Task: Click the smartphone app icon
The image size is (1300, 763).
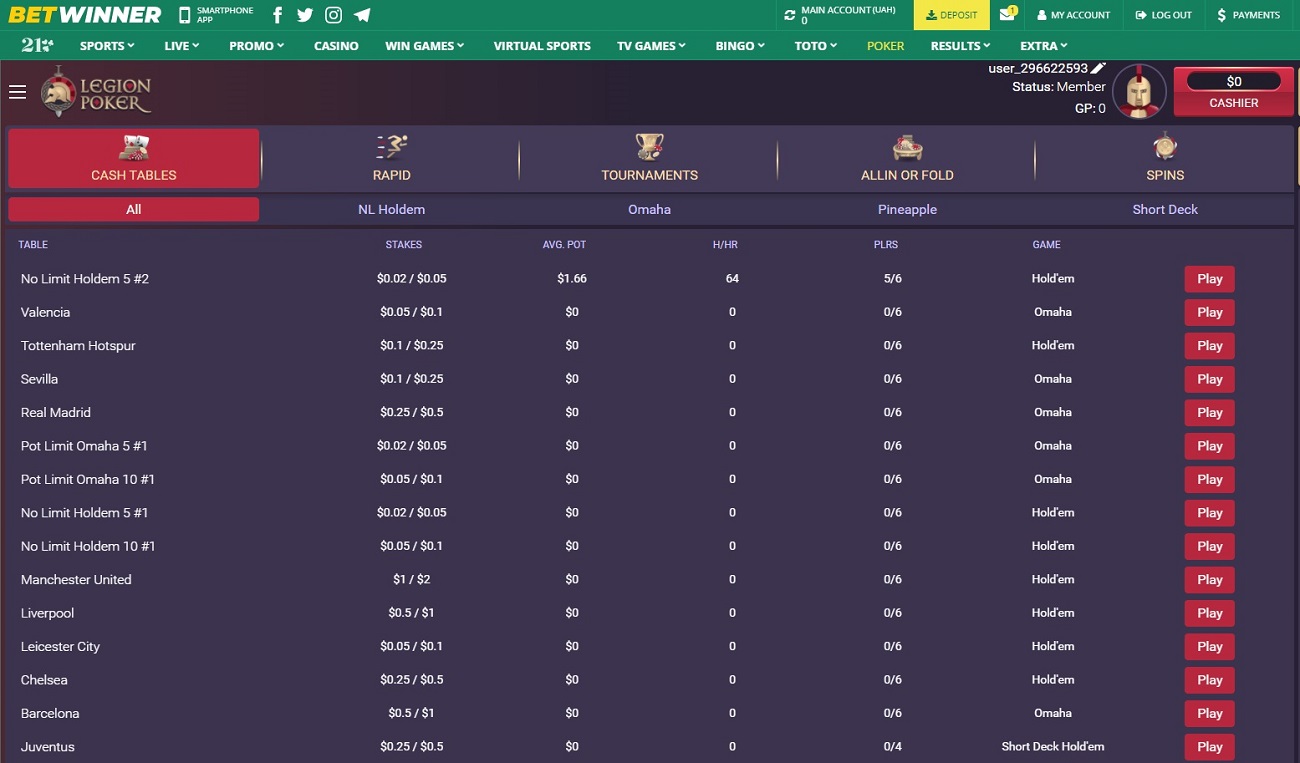Action: [184, 15]
